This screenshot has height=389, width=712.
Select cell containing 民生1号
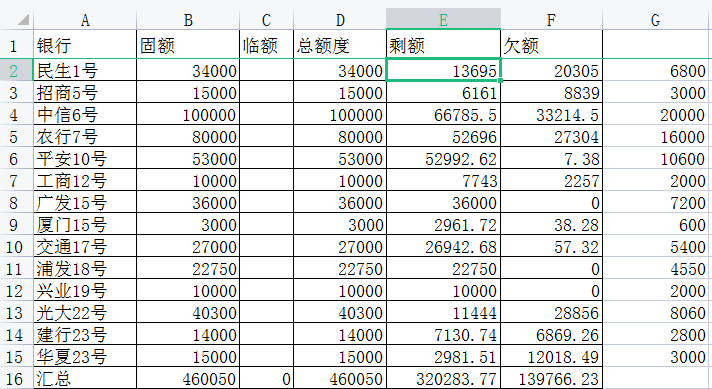click(85, 70)
